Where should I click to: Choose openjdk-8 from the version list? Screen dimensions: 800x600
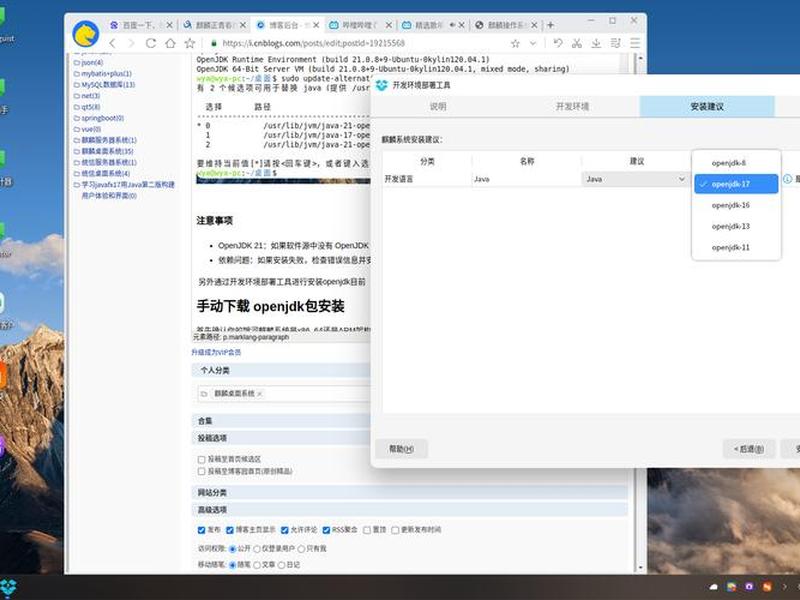point(736,163)
